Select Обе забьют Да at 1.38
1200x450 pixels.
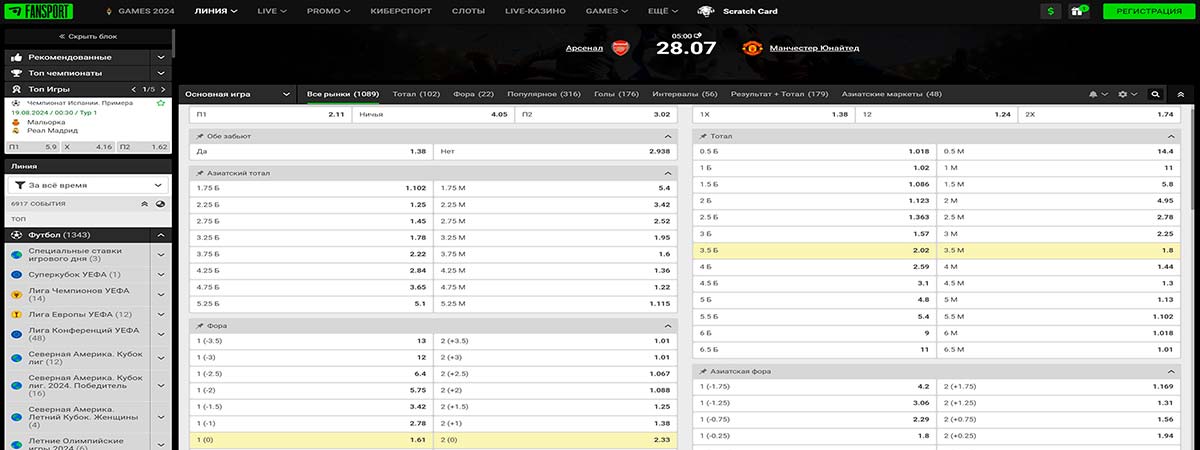(311, 152)
